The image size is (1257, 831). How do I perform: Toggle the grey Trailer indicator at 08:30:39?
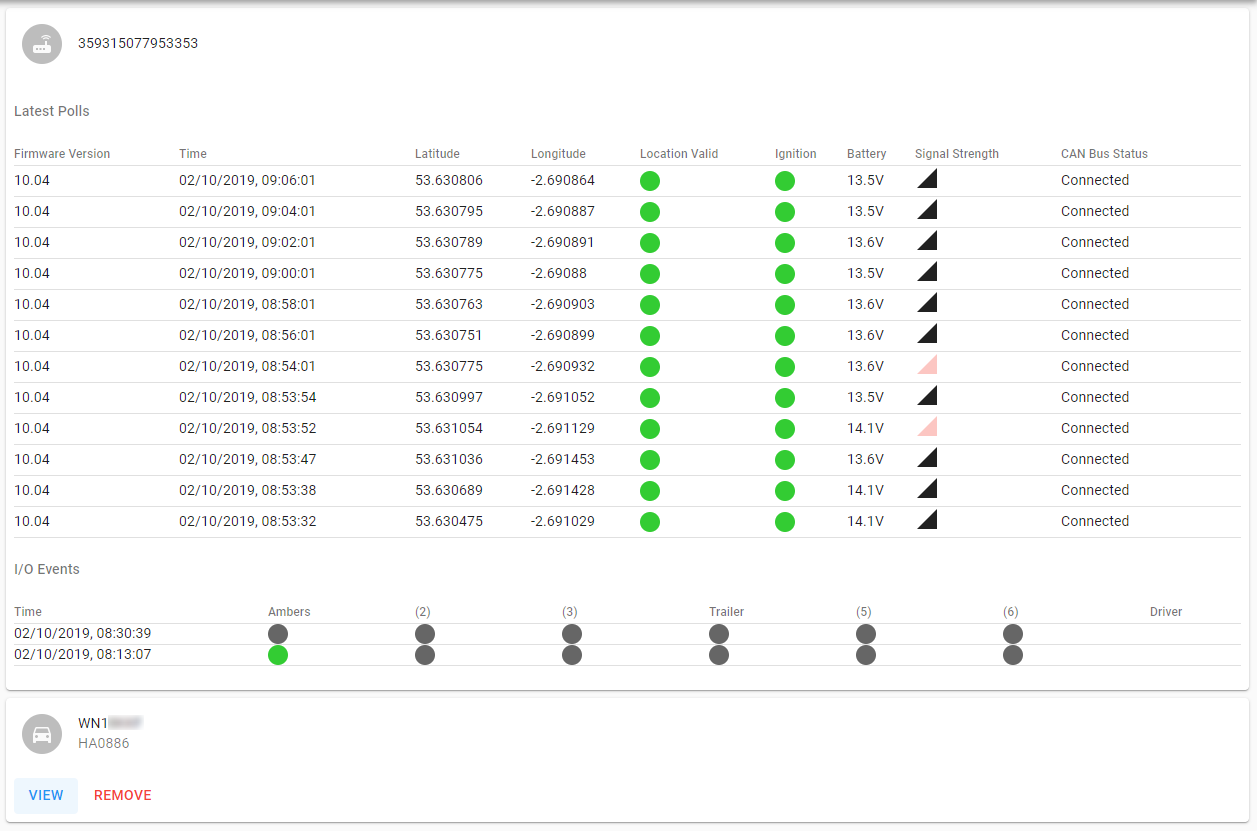point(719,633)
